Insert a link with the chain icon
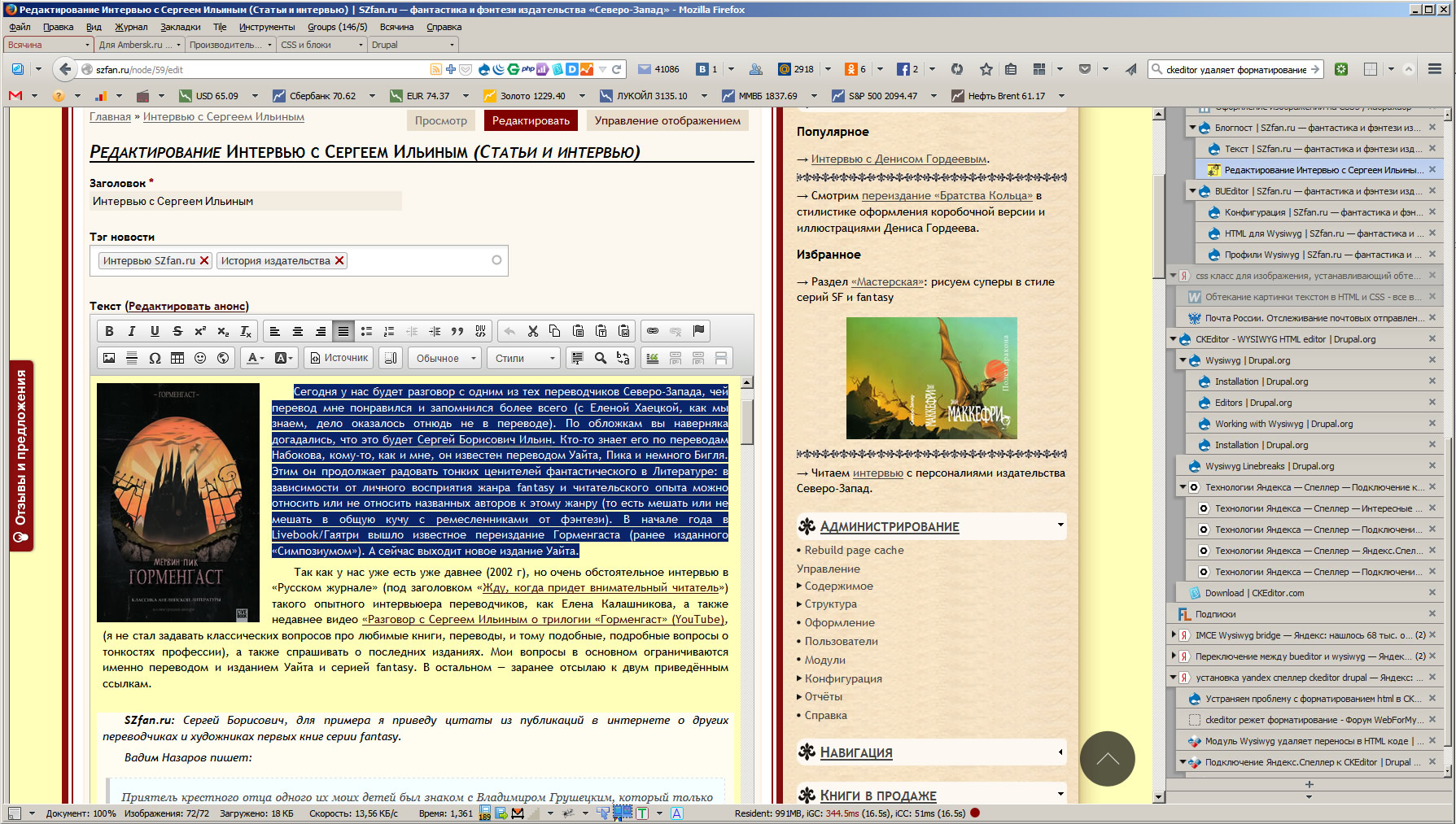The image size is (1456, 824). 653,331
